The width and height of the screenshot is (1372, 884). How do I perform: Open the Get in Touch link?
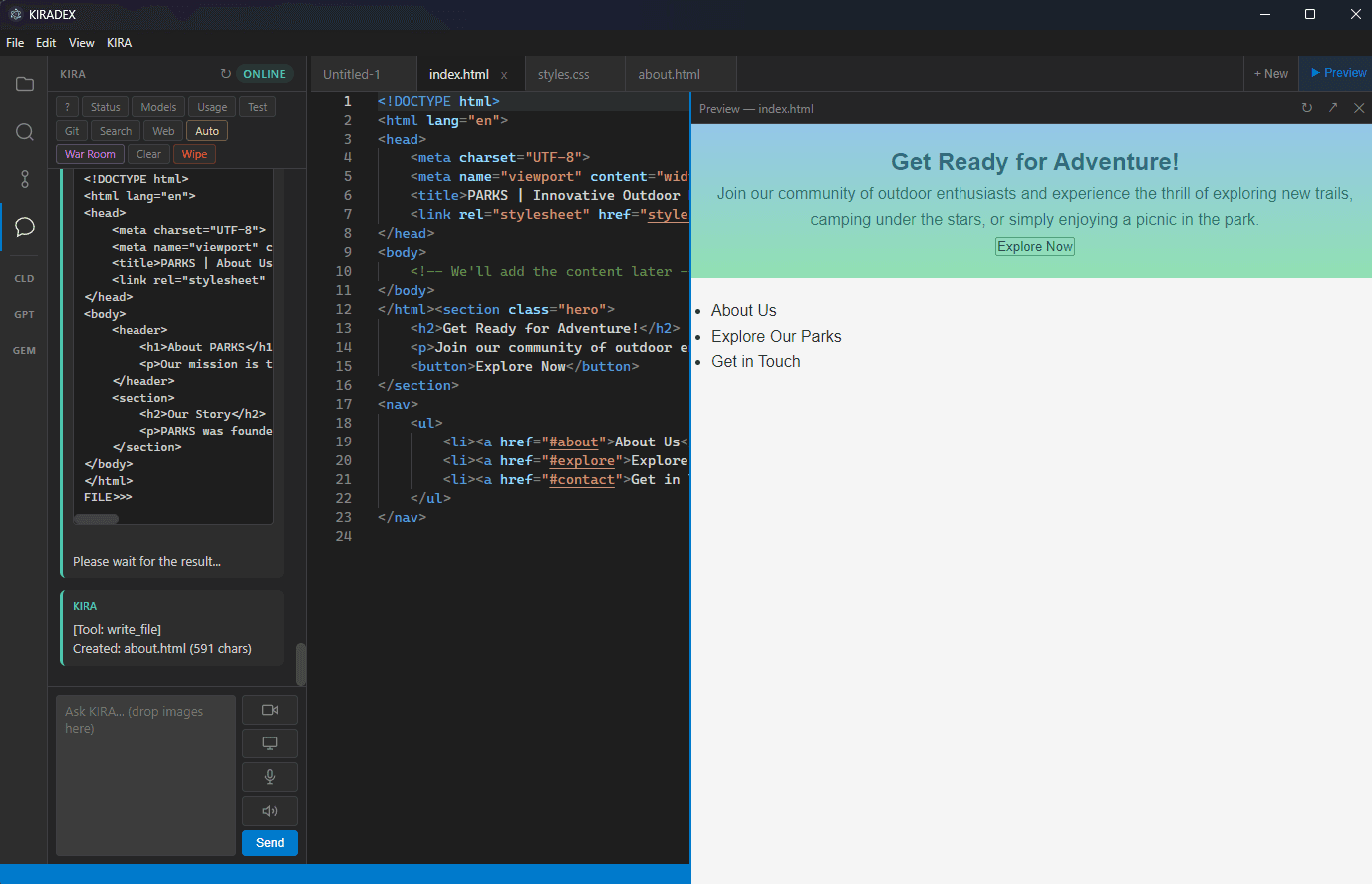point(755,361)
